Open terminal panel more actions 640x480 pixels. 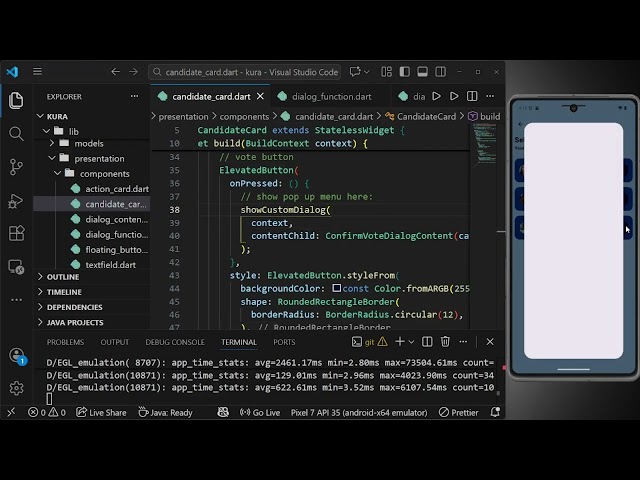pyautogui.click(x=463, y=342)
